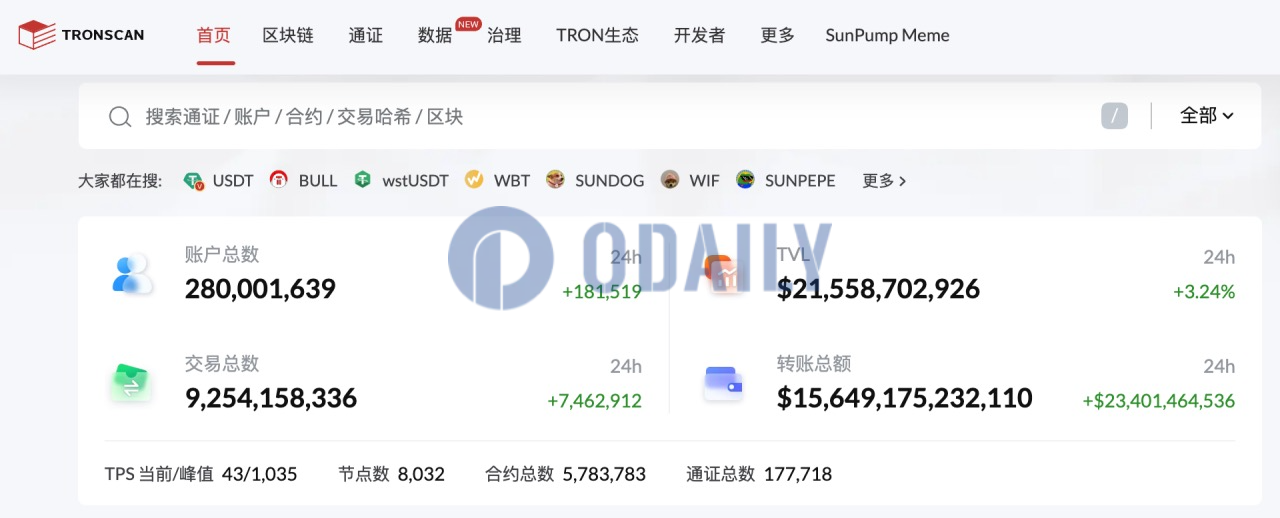Click the WIF trending search link
Screen dimensions: 1280x518
click(x=704, y=181)
